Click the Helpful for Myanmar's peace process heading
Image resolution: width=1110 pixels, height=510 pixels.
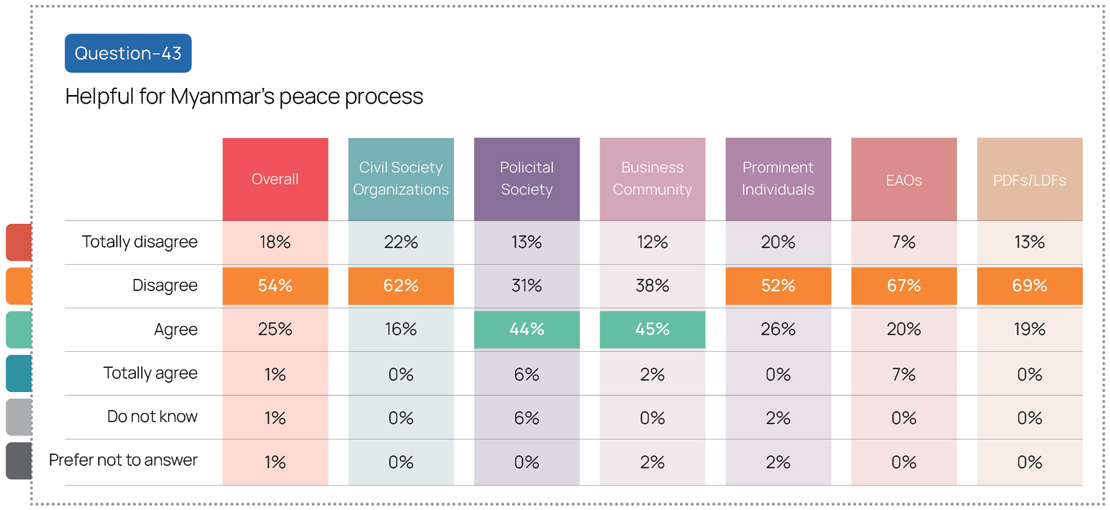244,97
